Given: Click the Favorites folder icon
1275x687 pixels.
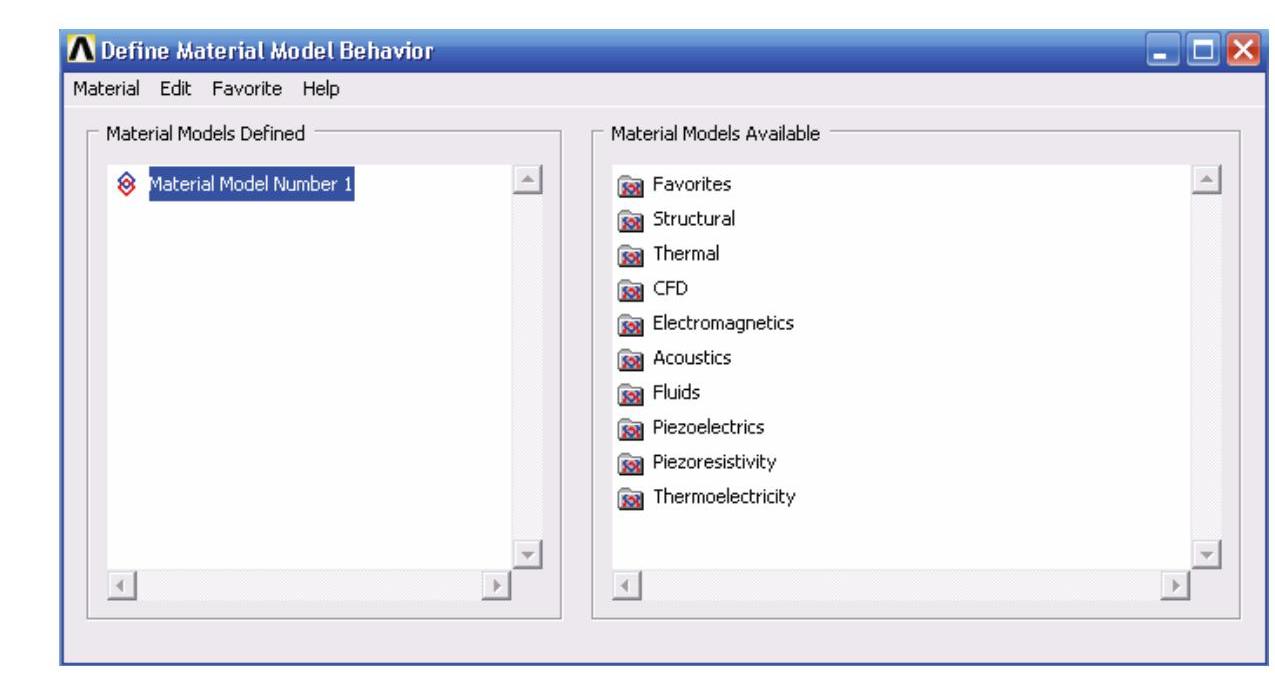Looking at the screenshot, I should coord(631,185).
